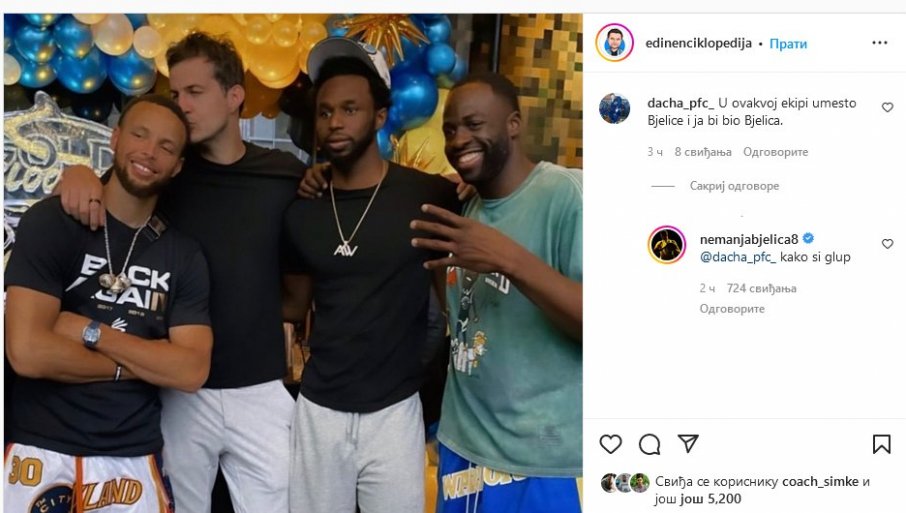906x513 pixels.
Task: Open the three-dot post options menu
Action: [x=879, y=44]
